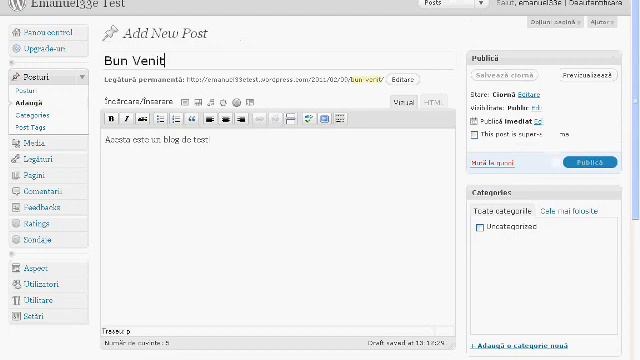
Task: Click Editare button beside the permalink
Action: click(x=402, y=79)
